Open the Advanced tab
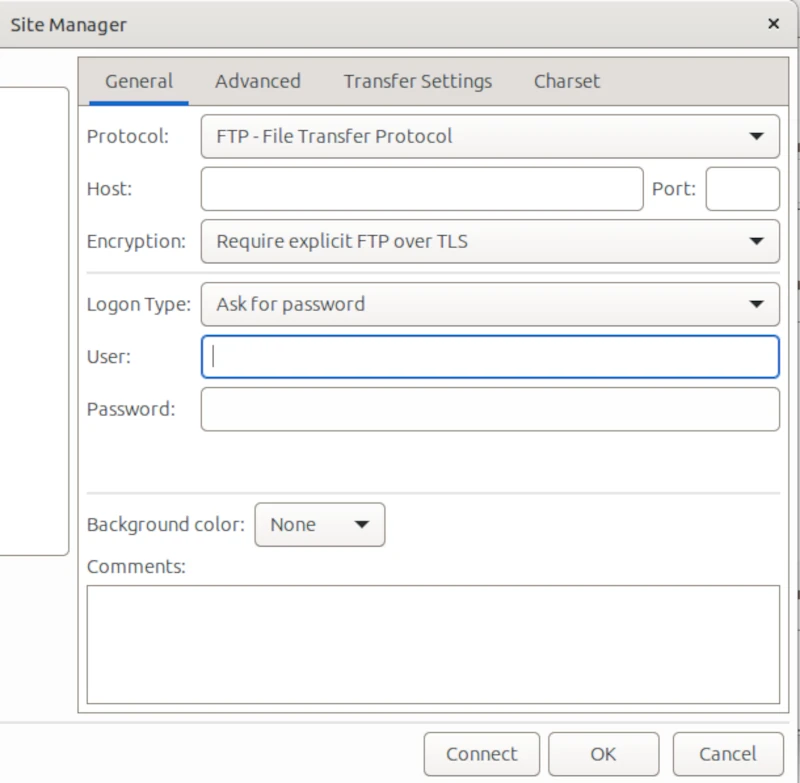 257,82
